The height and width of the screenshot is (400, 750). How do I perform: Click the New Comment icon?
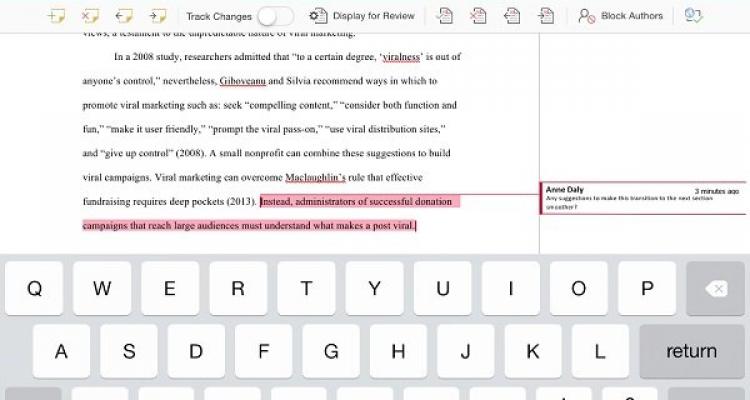pyautogui.click(x=58, y=16)
